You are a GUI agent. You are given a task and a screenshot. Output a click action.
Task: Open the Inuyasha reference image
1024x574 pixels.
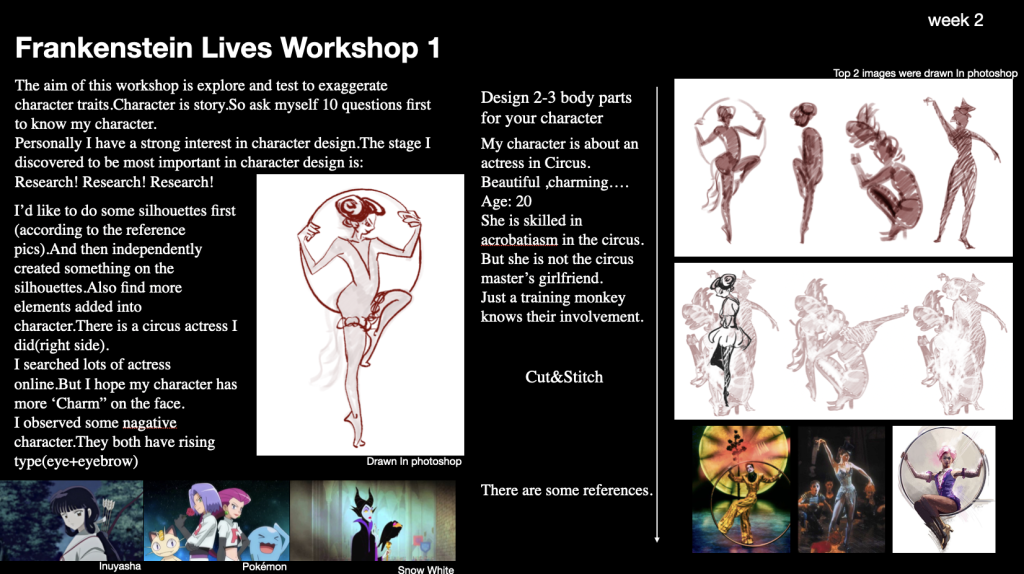[x=71, y=520]
